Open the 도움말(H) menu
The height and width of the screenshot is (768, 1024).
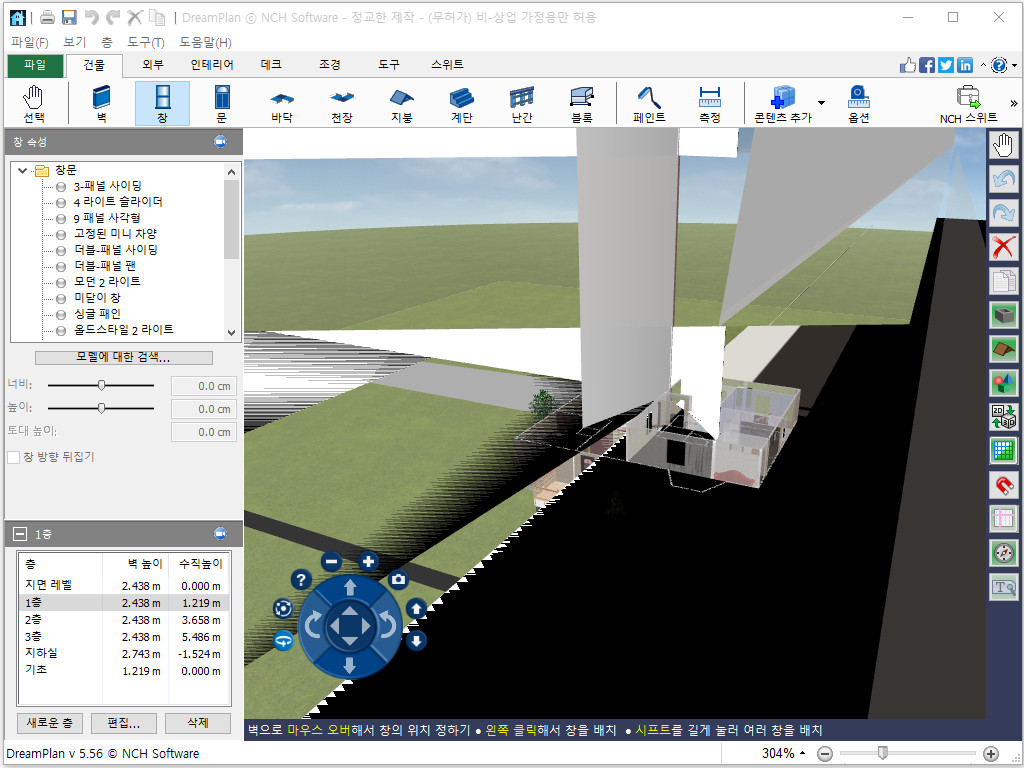coord(205,42)
